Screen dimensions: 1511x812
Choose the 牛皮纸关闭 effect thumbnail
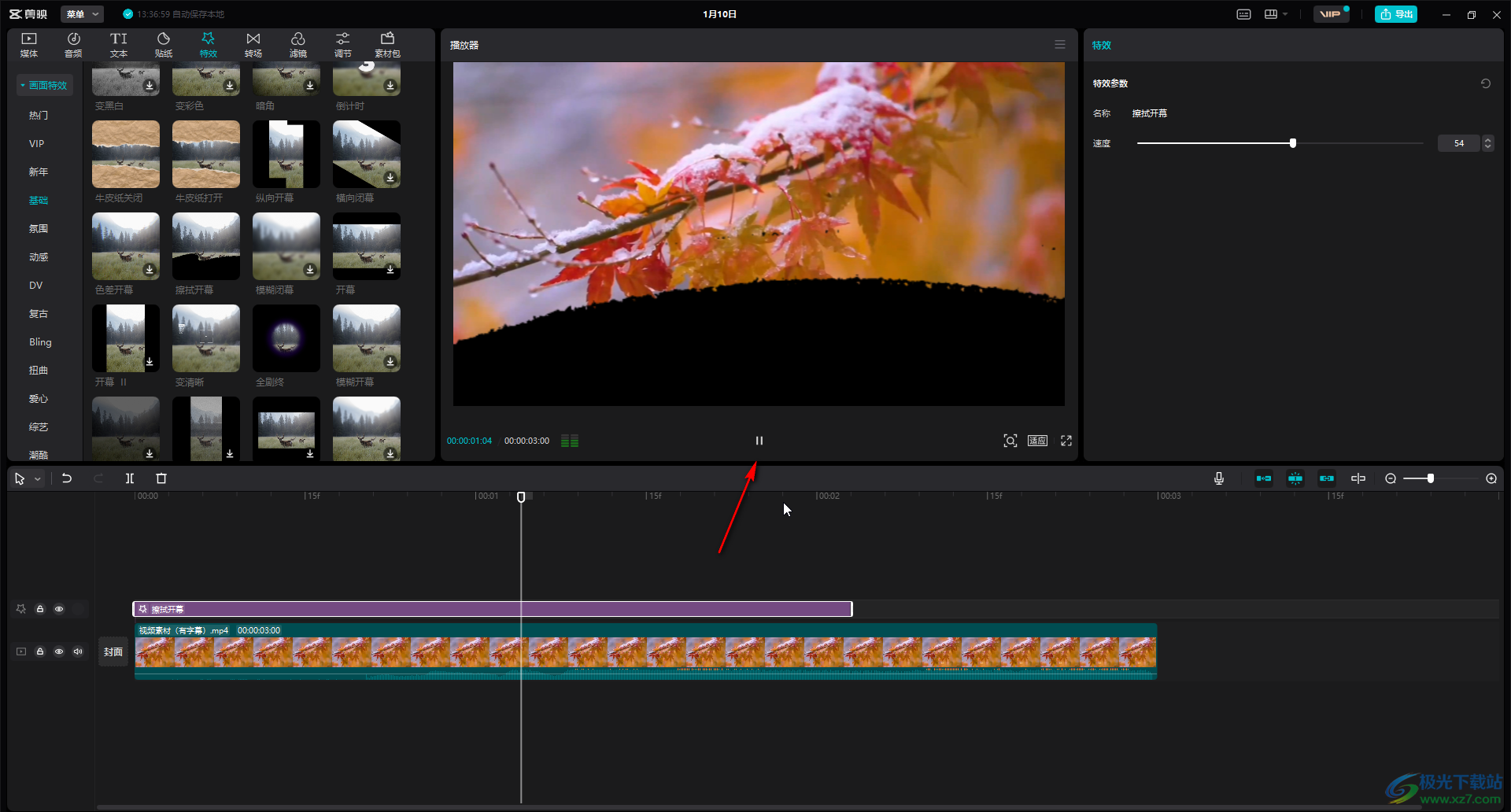tap(126, 154)
